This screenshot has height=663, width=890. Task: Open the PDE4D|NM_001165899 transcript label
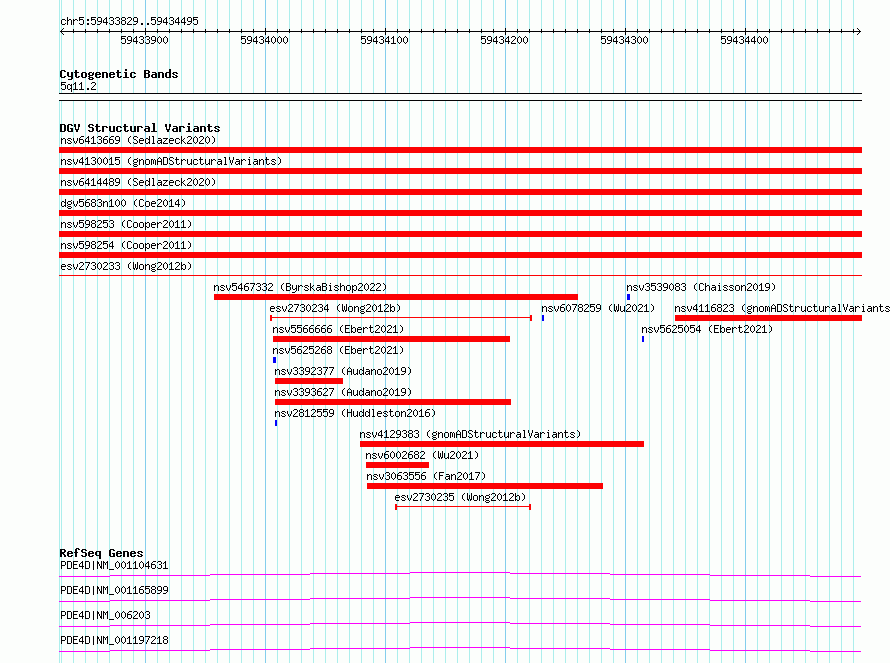pos(114,590)
